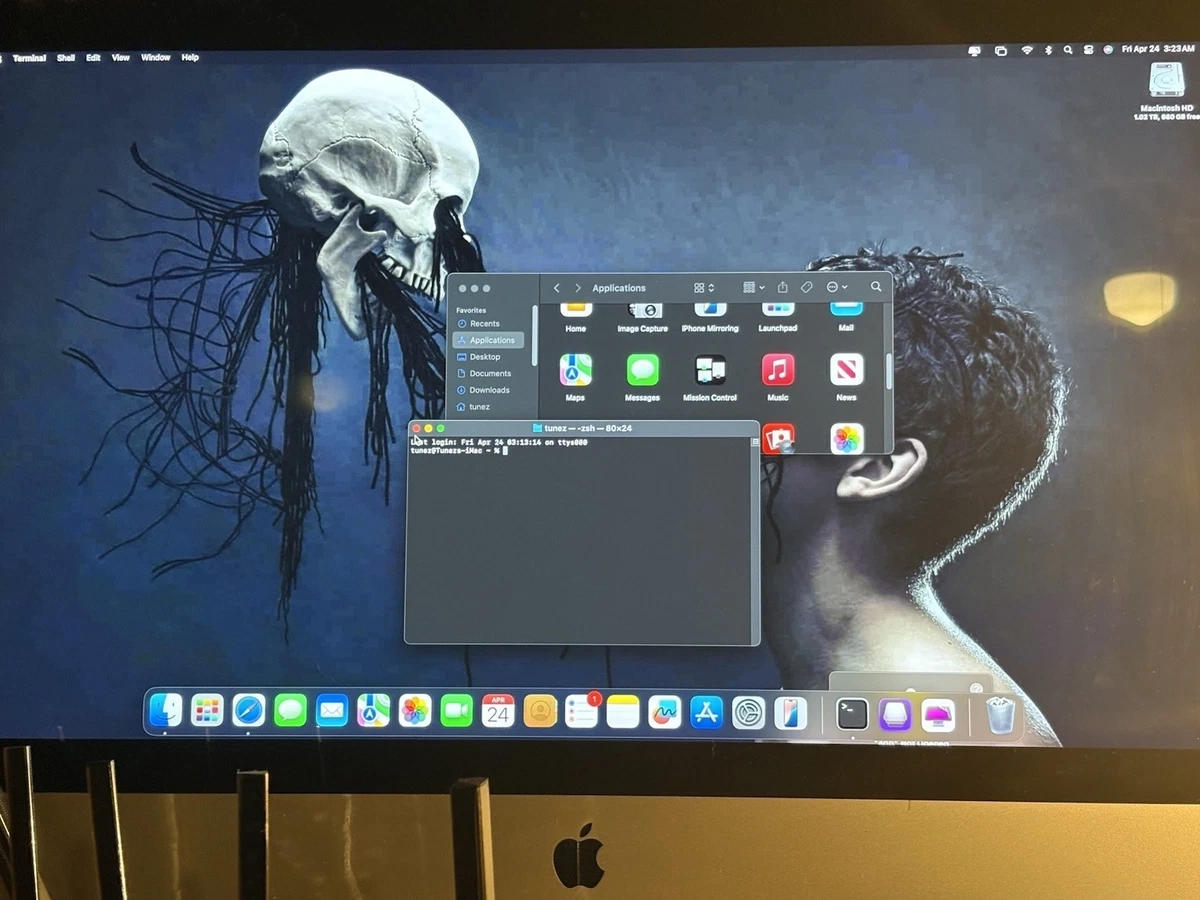Open Contacts from the Dock
Screen dimensions: 1200x900
click(x=540, y=711)
